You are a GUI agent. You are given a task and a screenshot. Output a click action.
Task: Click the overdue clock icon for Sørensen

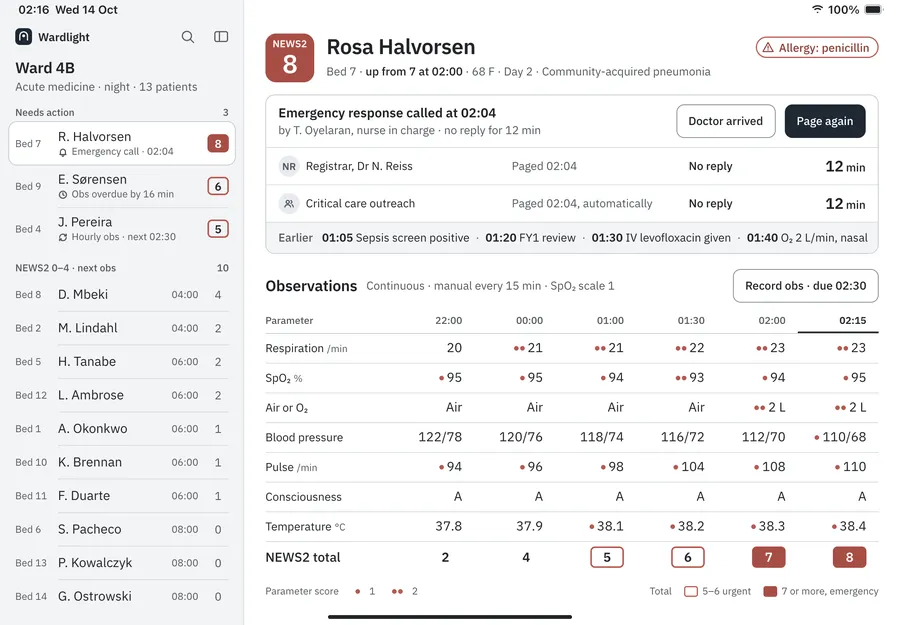coord(63,195)
